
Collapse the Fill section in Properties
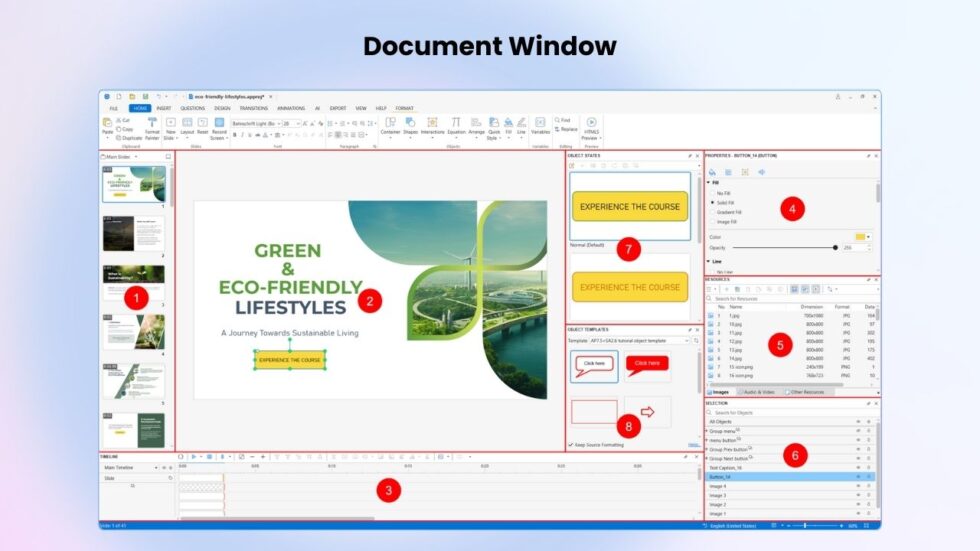pos(708,182)
